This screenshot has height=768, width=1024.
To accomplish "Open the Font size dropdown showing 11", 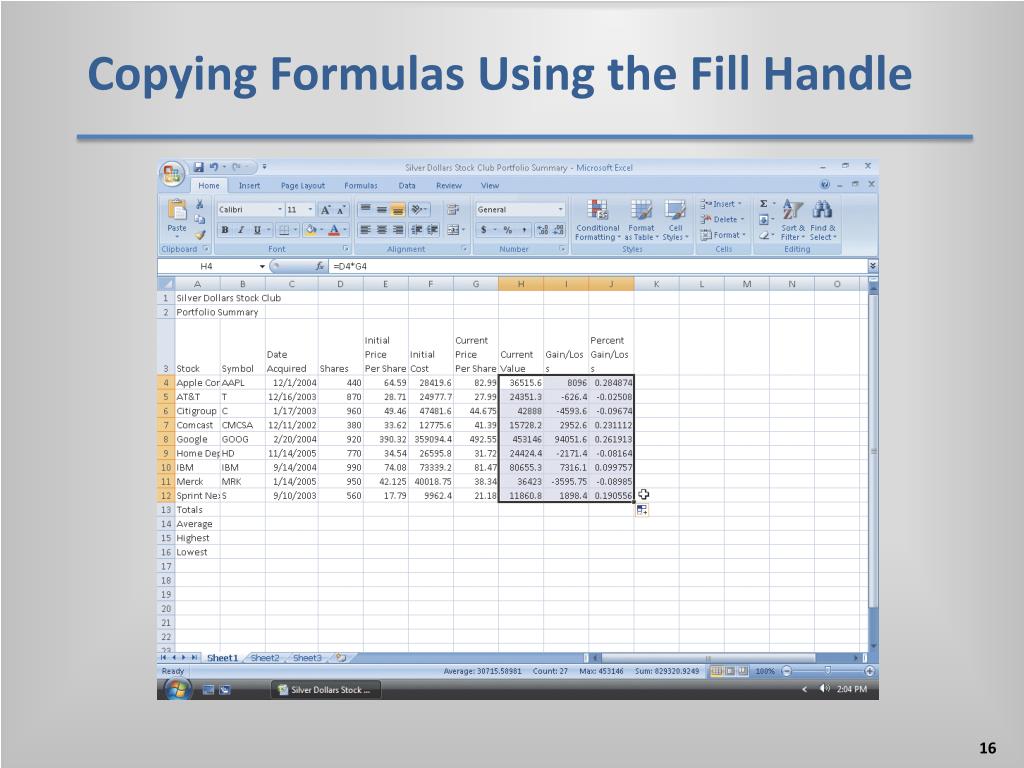I will pos(310,210).
